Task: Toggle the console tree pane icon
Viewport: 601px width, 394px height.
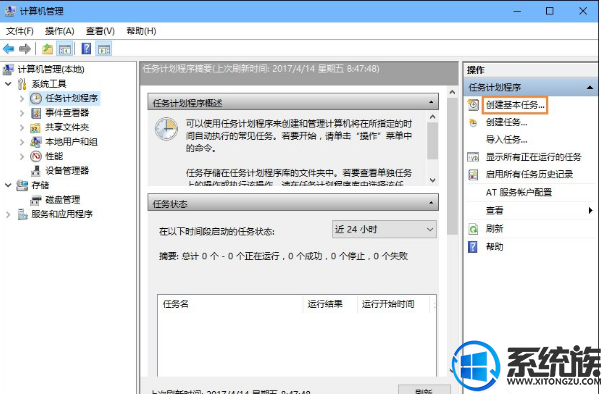Action: tap(64, 49)
